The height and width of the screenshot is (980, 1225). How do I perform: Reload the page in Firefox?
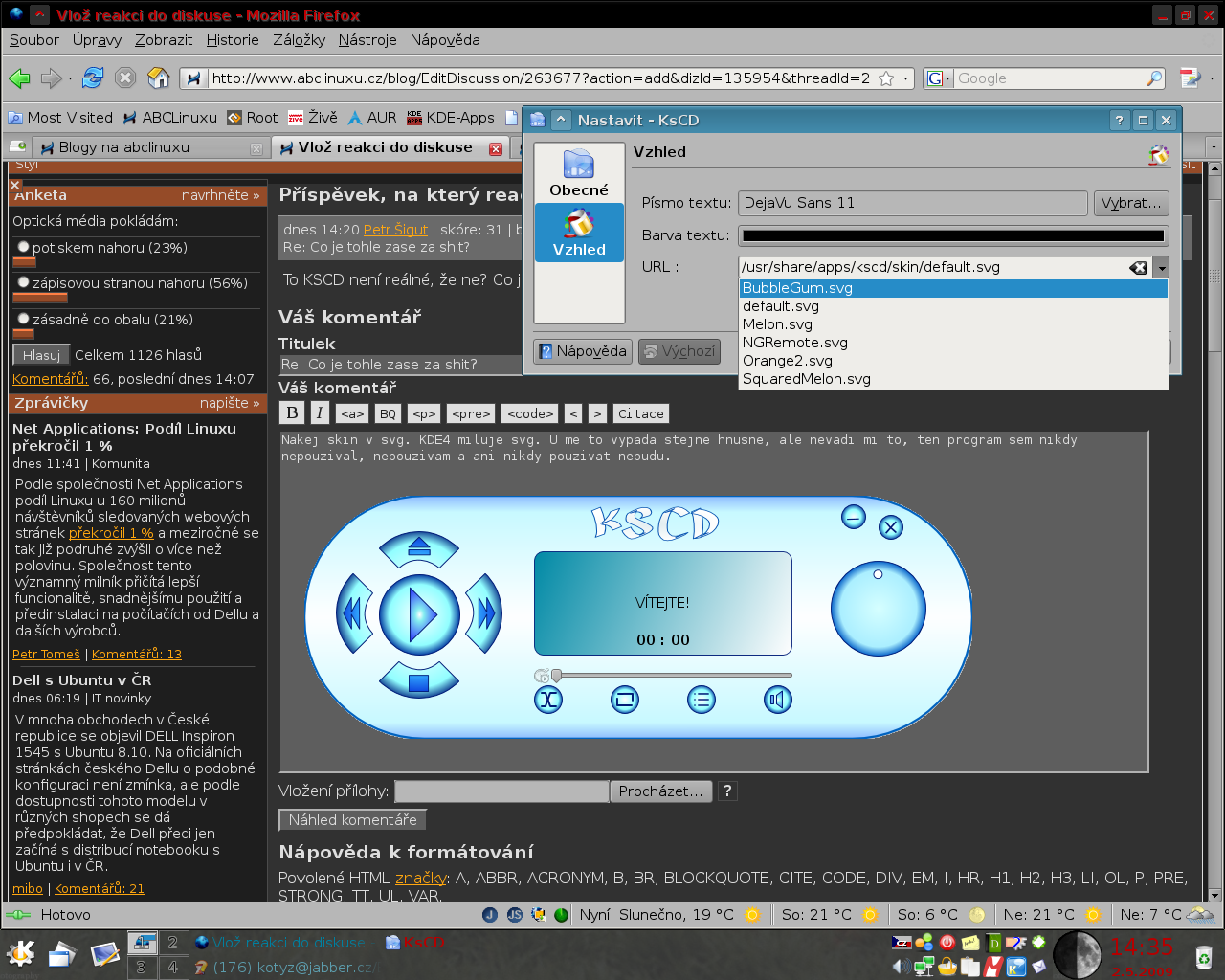(x=93, y=78)
